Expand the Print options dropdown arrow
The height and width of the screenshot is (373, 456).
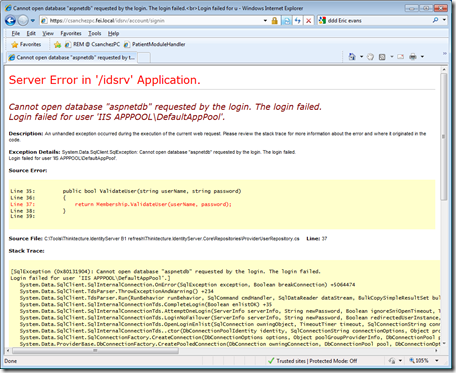[422, 57]
